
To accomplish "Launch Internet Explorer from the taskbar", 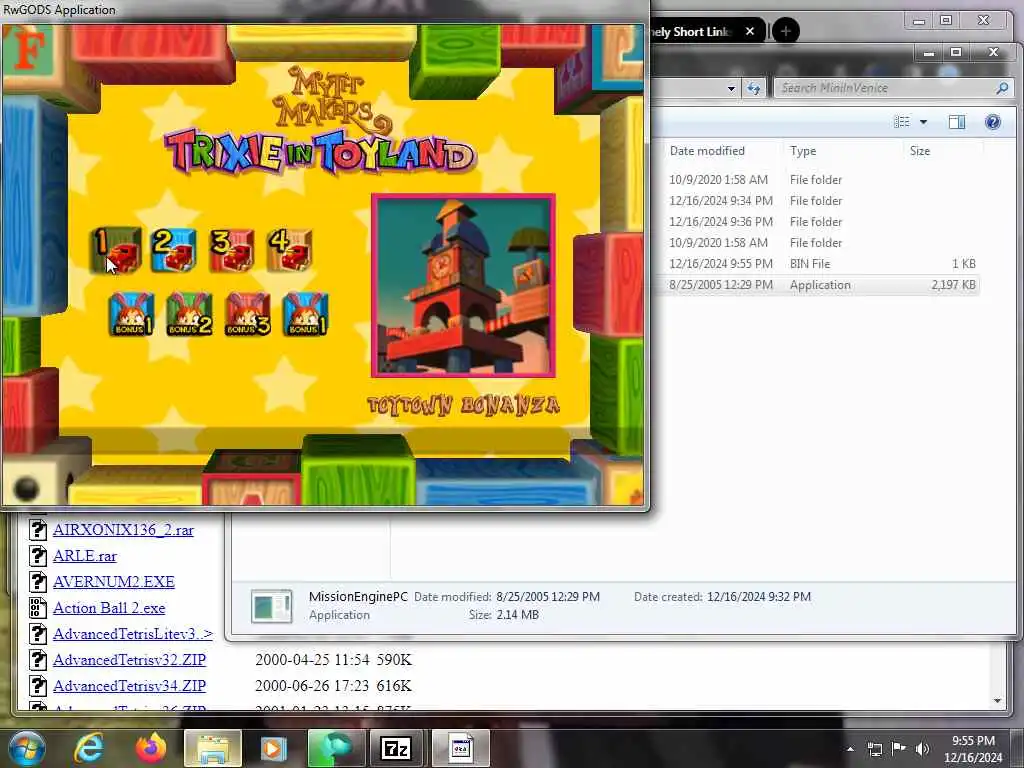I will [x=89, y=748].
